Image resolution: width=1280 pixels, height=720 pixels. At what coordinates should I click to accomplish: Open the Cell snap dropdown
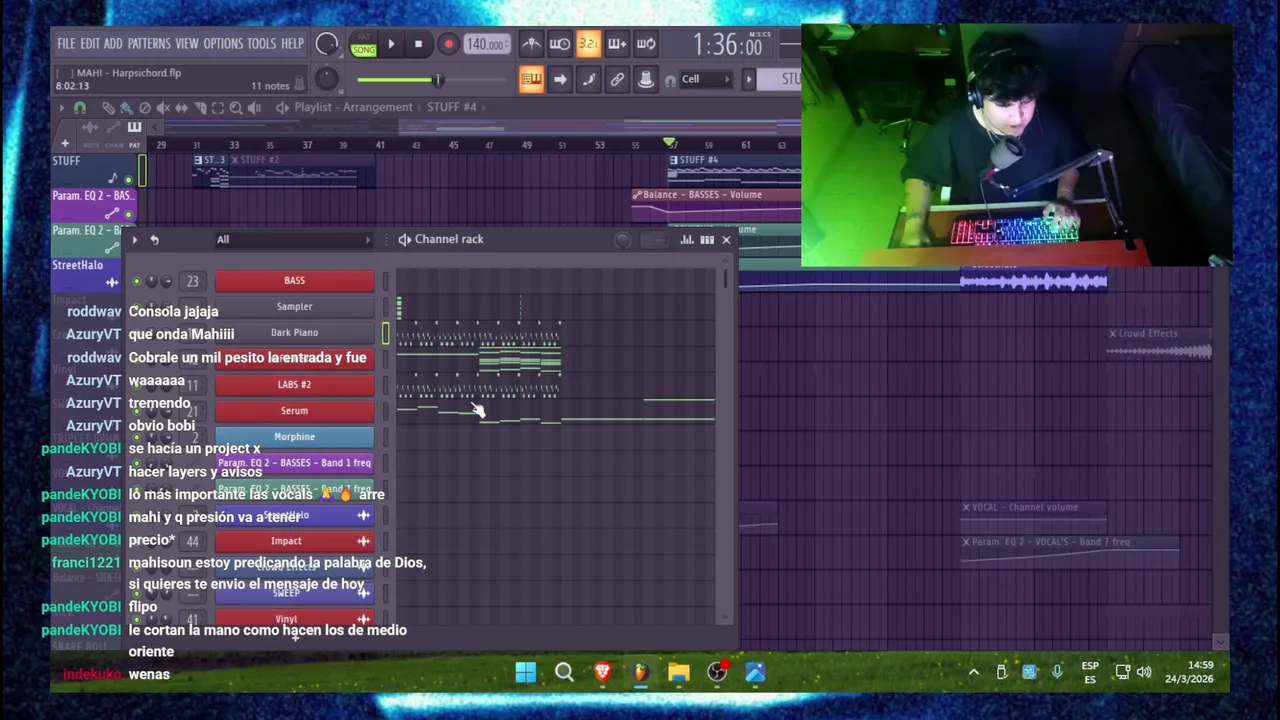coord(706,80)
